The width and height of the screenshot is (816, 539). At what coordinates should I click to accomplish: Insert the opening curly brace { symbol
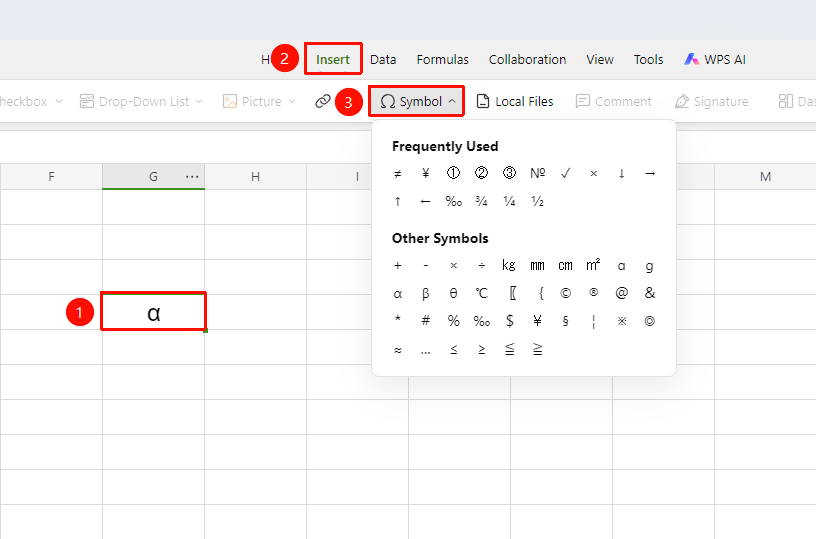pyautogui.click(x=541, y=294)
